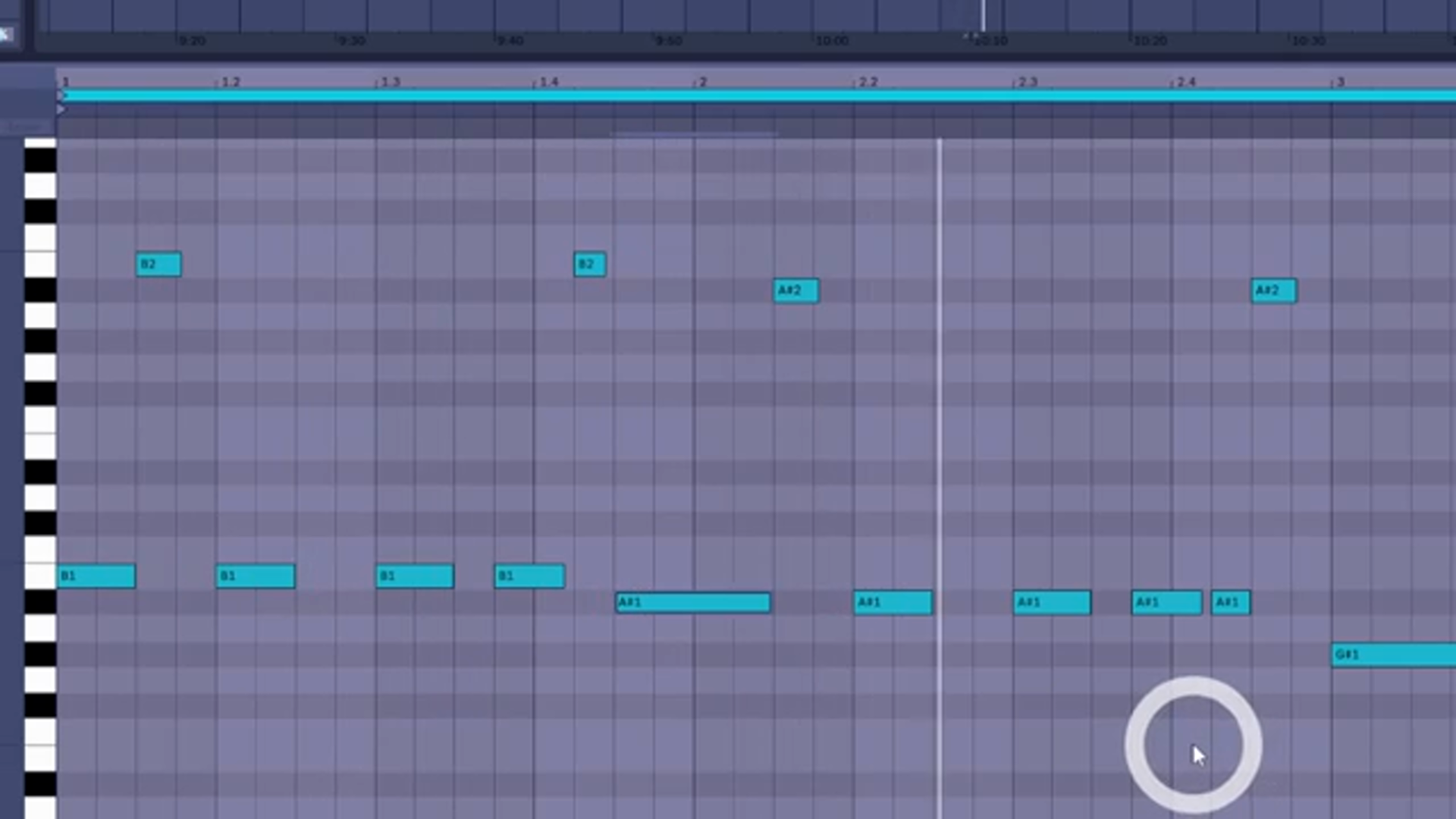
Task: Select the A#1 note near bar 2.3
Action: tap(1052, 602)
